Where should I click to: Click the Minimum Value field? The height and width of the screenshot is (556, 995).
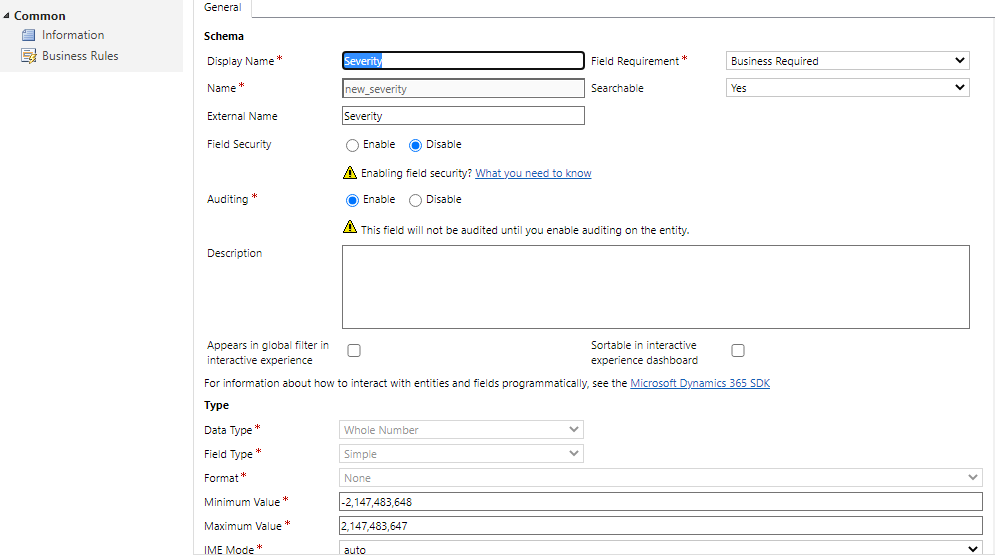pyautogui.click(x=661, y=502)
